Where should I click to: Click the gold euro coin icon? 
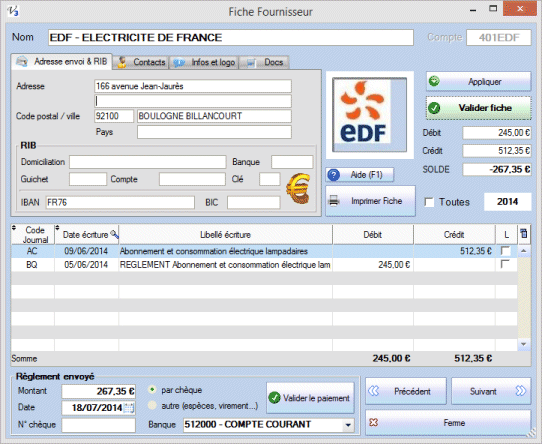298,188
